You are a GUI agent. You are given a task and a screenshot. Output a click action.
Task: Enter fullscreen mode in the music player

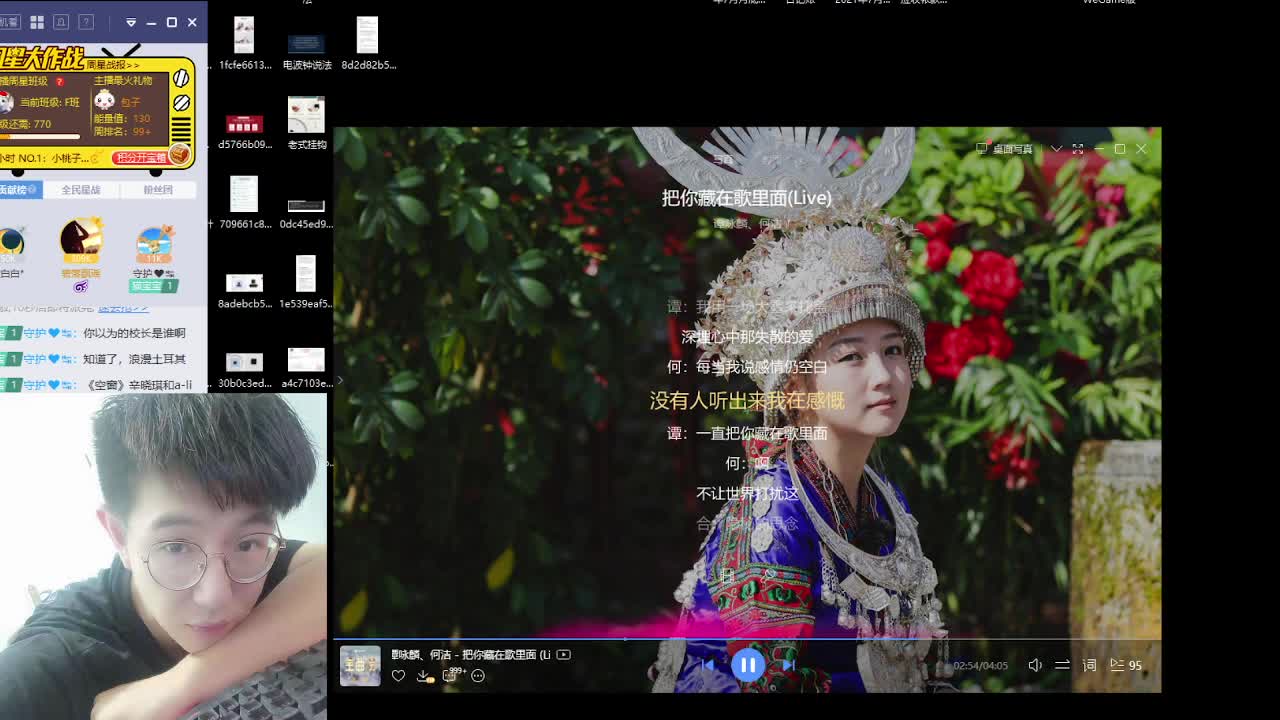(x=1078, y=149)
